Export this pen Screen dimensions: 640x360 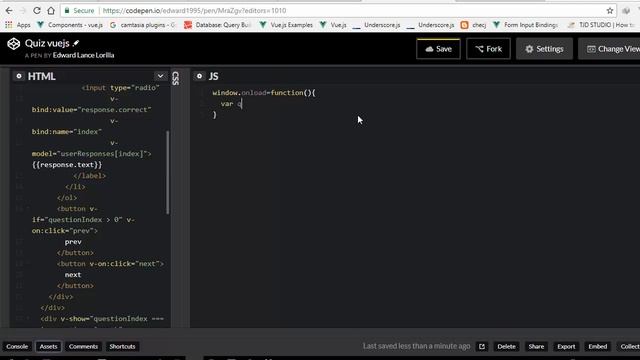(566, 347)
